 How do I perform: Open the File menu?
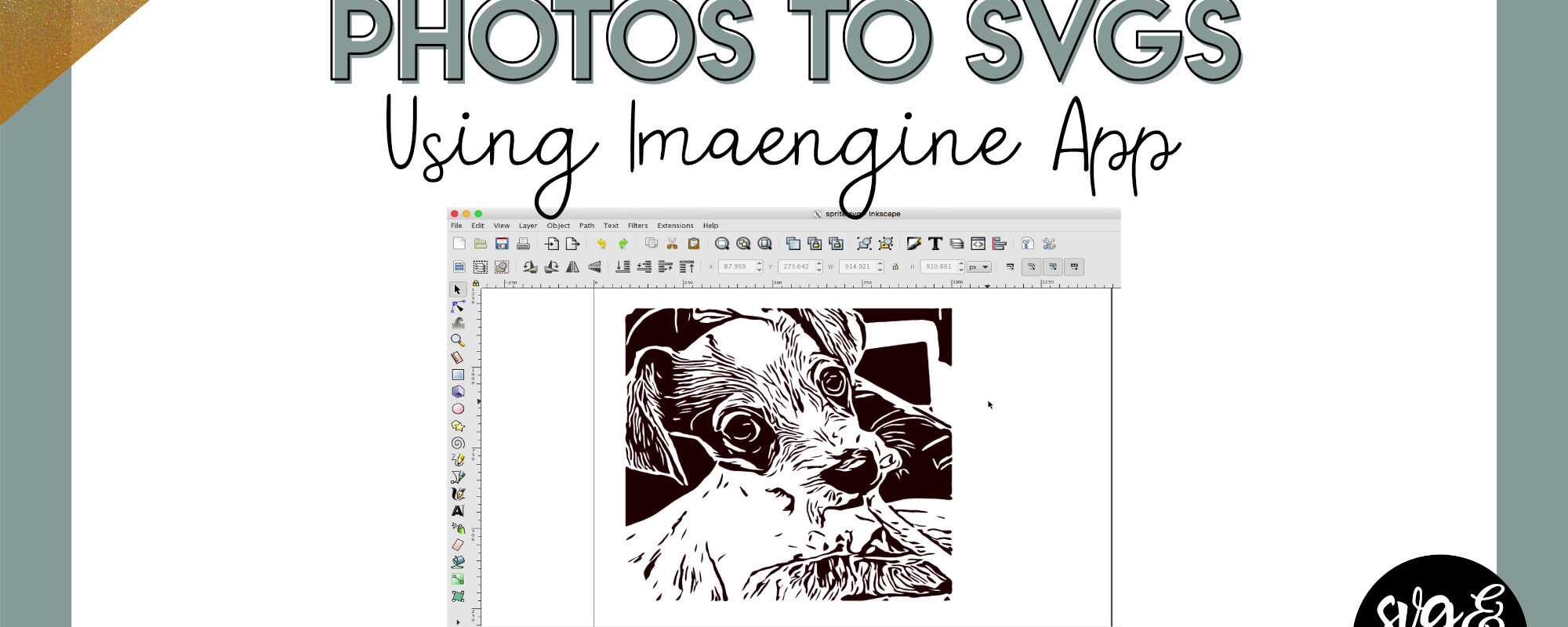pyautogui.click(x=456, y=226)
